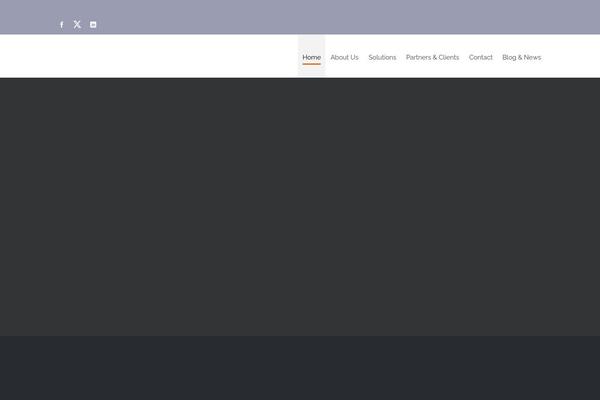Go to the Home menu item

(311, 57)
